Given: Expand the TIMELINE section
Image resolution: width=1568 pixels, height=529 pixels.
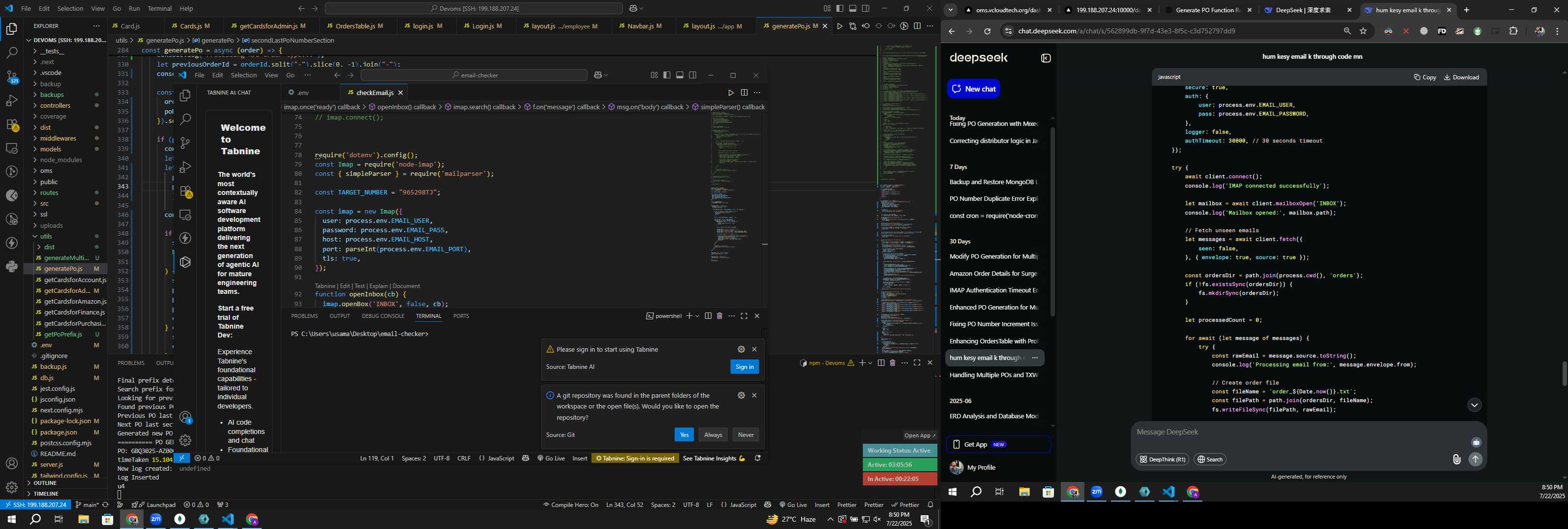Looking at the screenshot, I should pyautogui.click(x=46, y=494).
